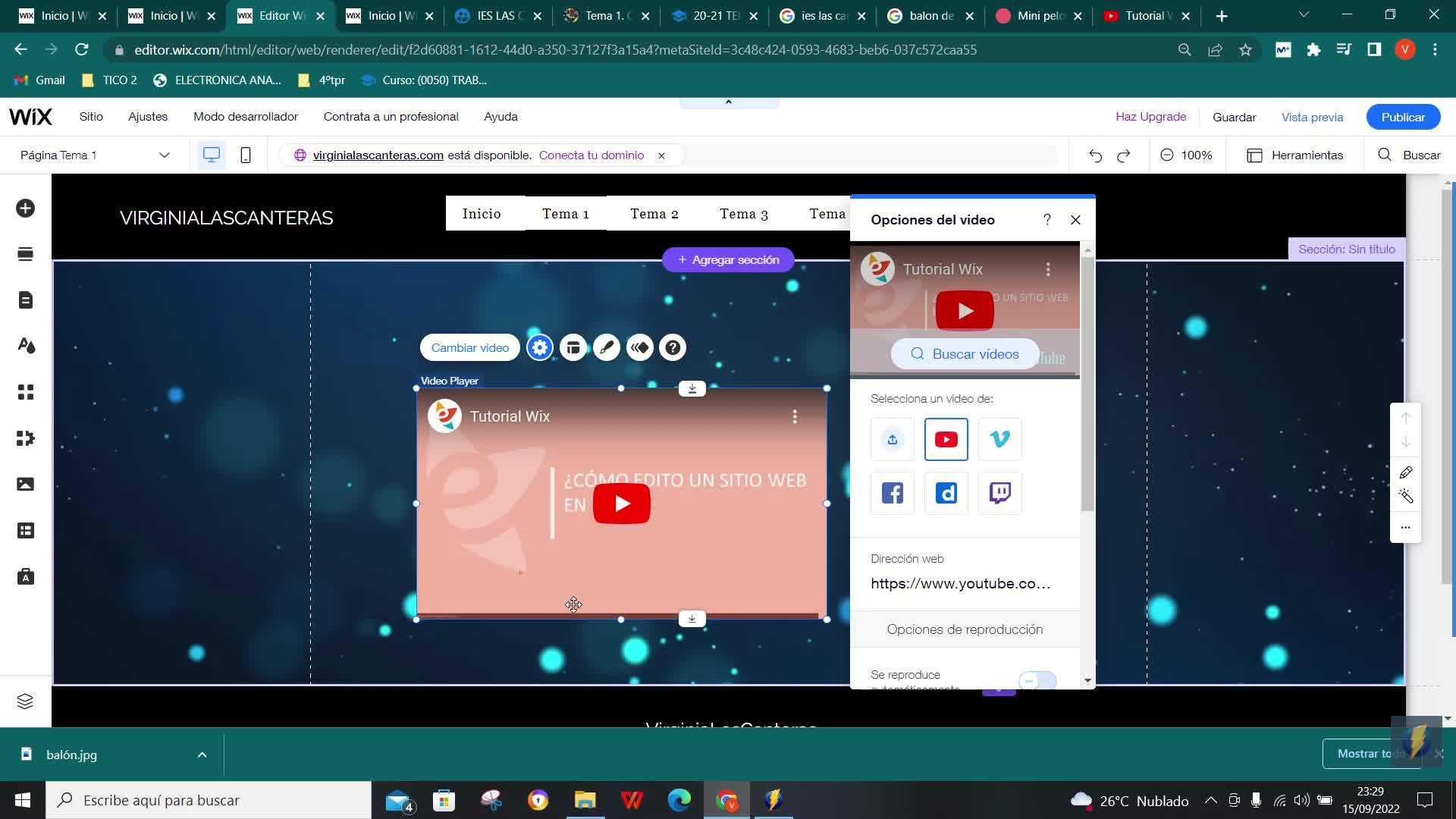Toggle autoplay switch in video options
1456x819 pixels.
1037,680
